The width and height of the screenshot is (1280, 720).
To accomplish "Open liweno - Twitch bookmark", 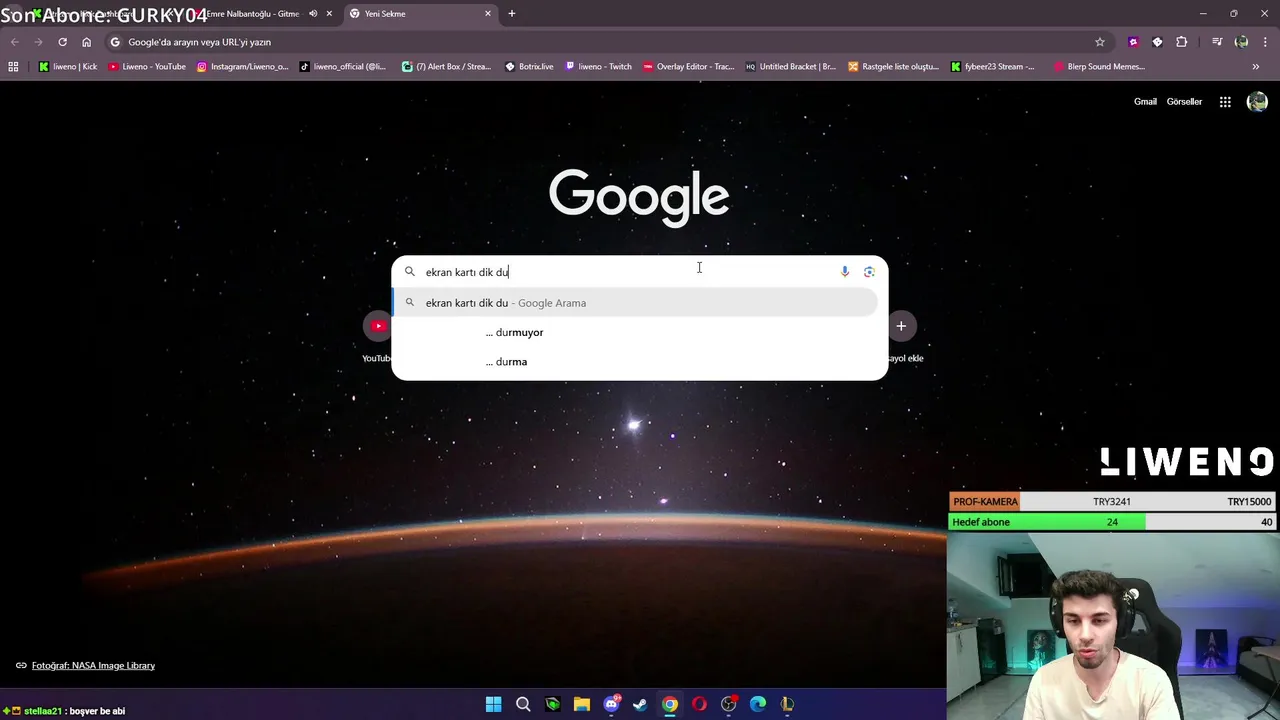I will click(x=598, y=67).
